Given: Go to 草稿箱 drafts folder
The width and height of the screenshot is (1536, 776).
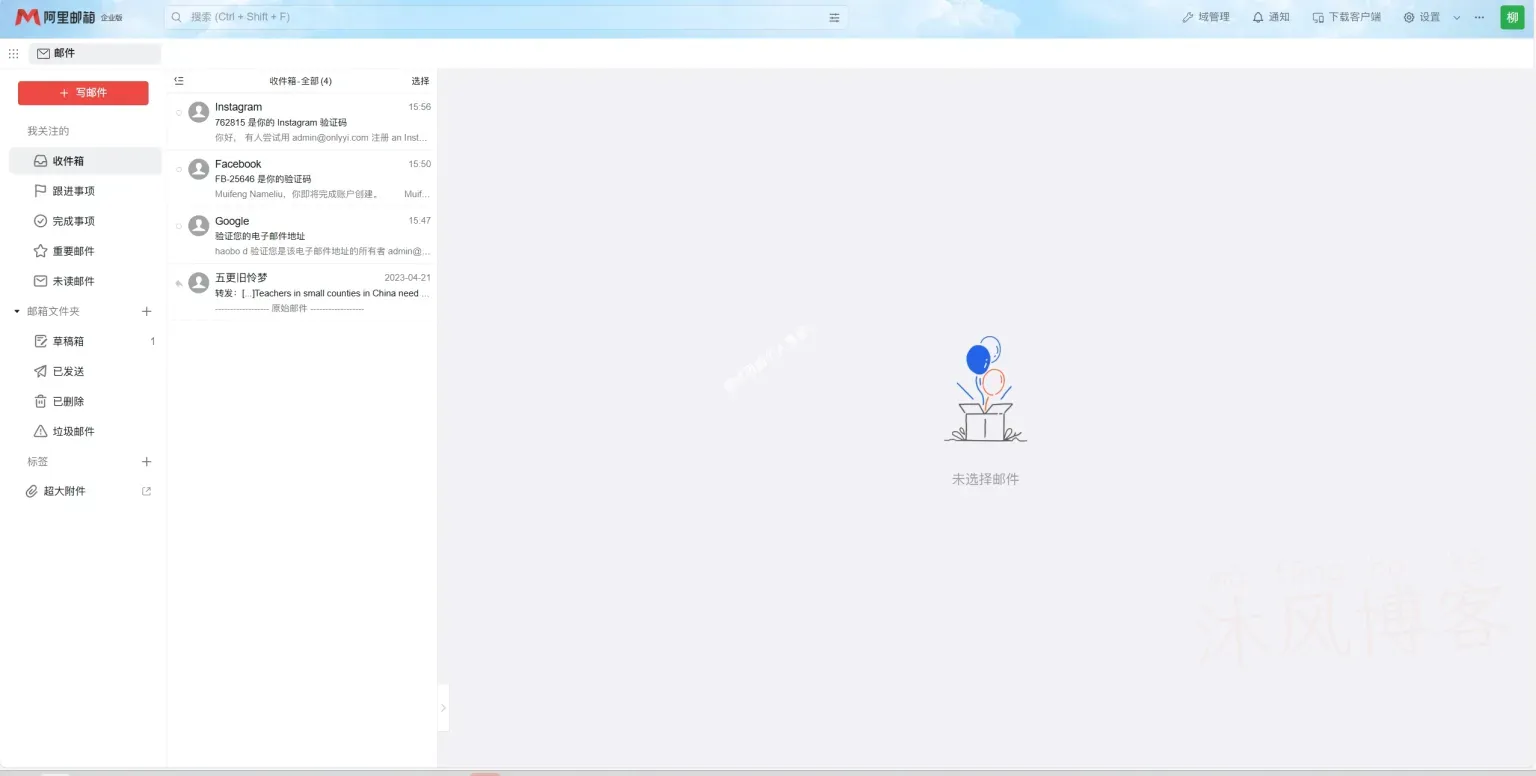Looking at the screenshot, I should coord(68,341).
